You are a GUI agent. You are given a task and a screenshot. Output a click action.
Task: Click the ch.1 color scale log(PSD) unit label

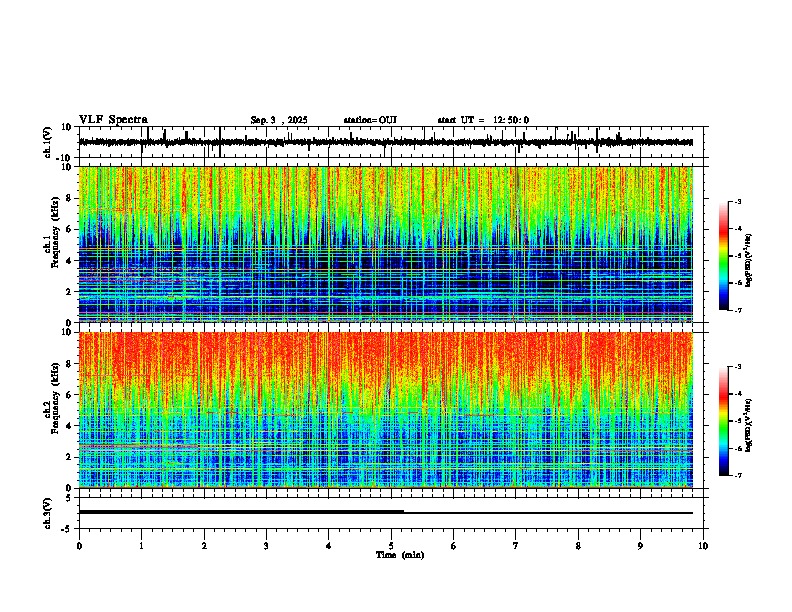(x=748, y=260)
